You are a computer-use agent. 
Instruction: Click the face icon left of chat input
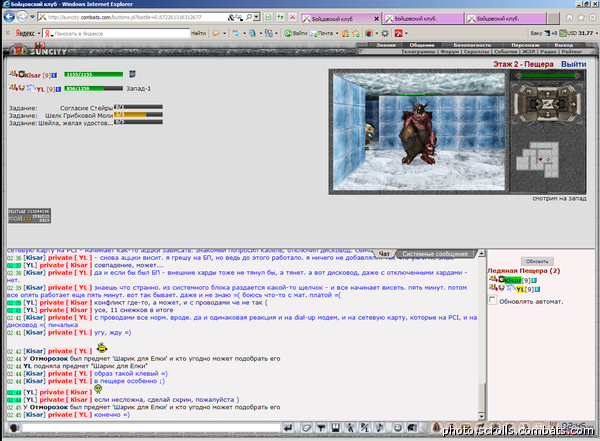pyautogui.click(x=14, y=428)
